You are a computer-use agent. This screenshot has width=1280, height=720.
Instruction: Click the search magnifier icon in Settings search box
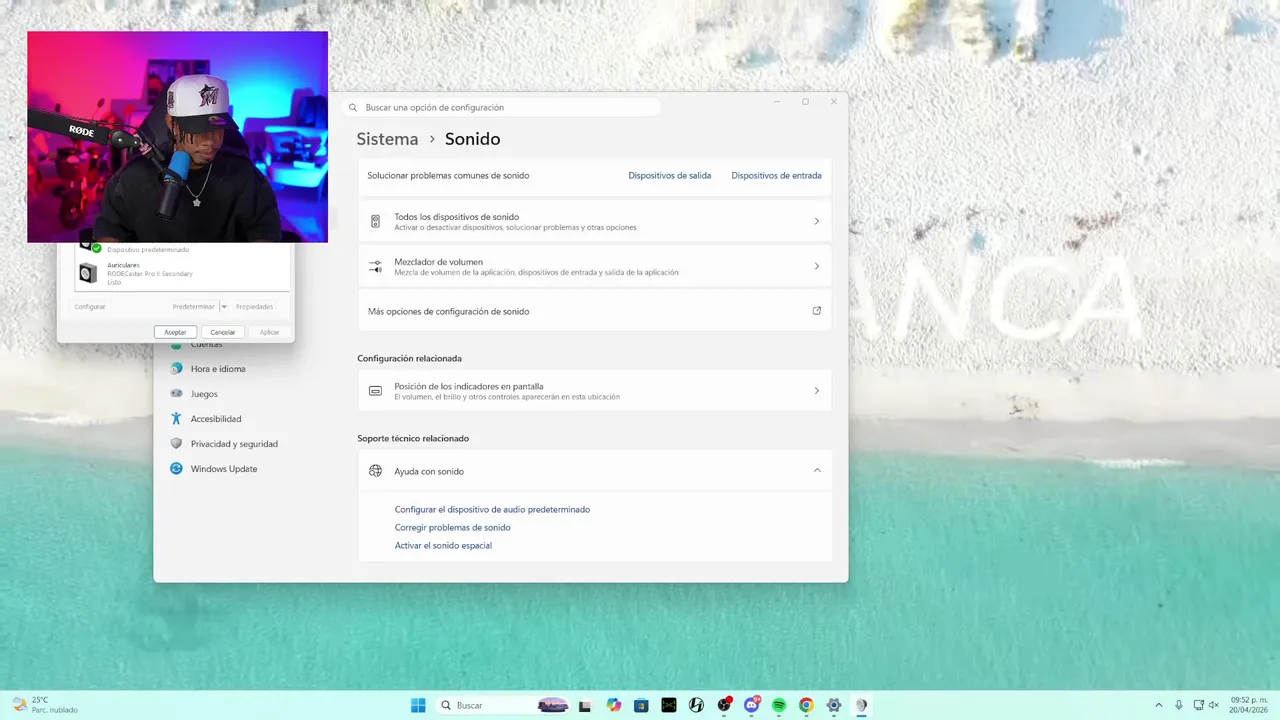(x=353, y=107)
